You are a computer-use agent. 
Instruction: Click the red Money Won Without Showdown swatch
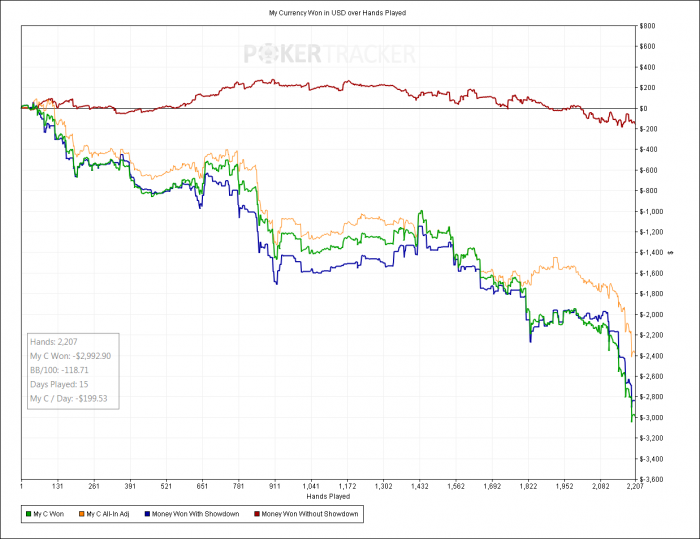(x=257, y=514)
